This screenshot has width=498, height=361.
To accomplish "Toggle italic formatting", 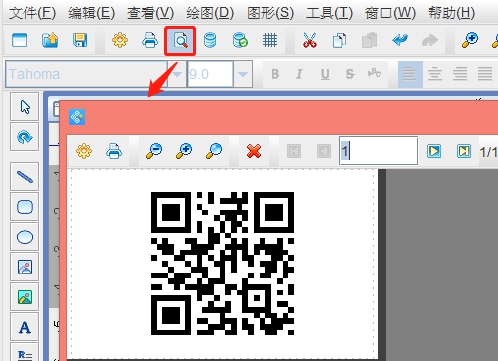I will (x=299, y=74).
